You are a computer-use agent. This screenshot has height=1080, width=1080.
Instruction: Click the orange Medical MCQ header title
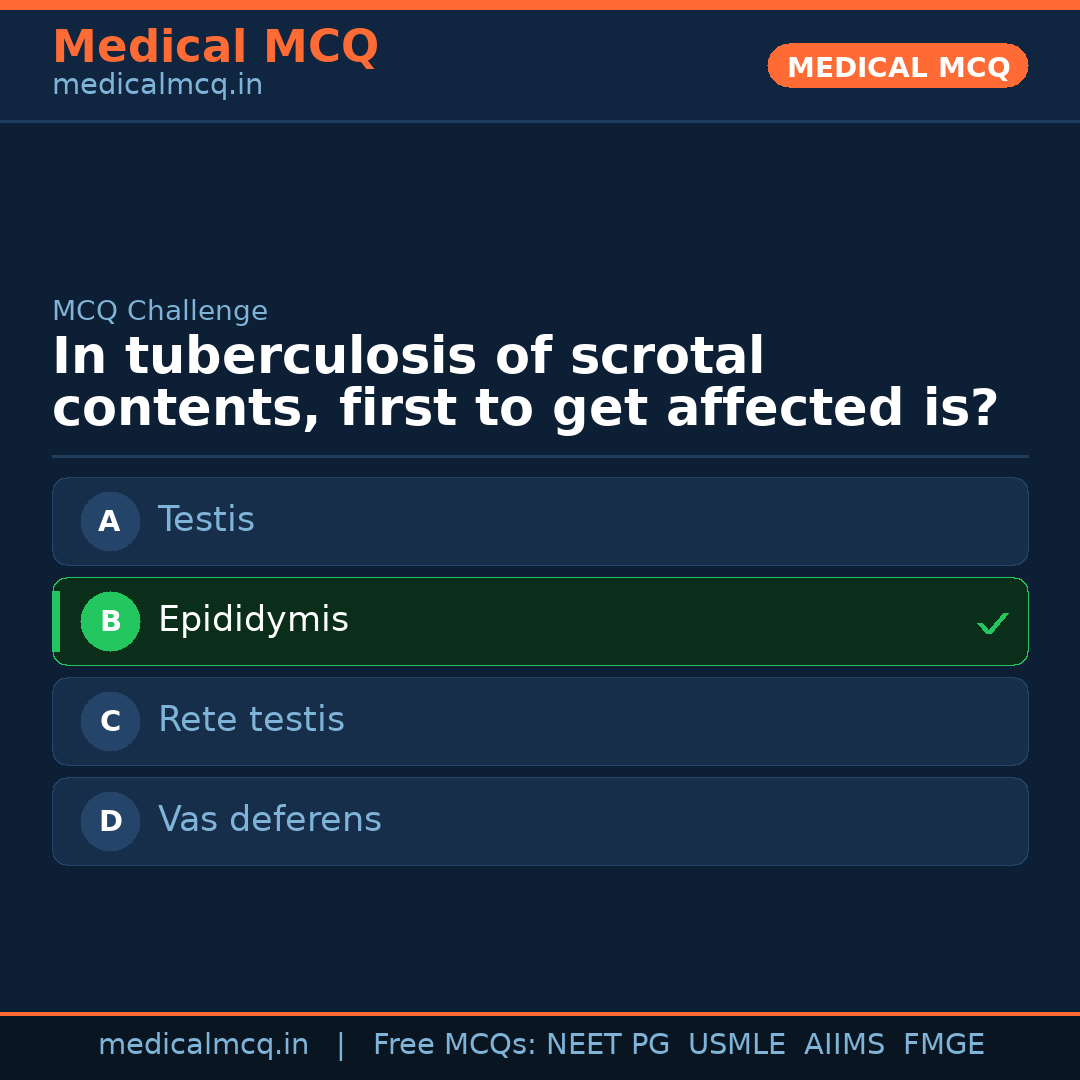pyautogui.click(x=215, y=47)
